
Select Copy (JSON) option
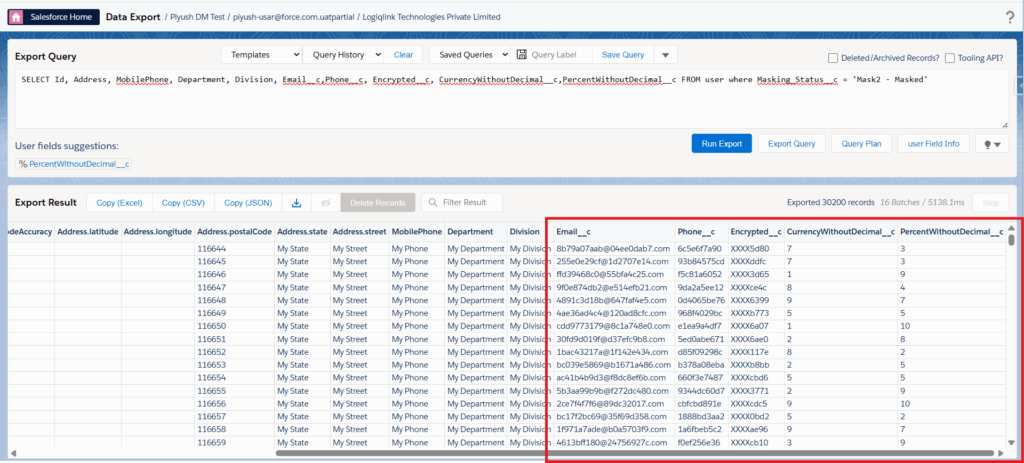coord(247,203)
